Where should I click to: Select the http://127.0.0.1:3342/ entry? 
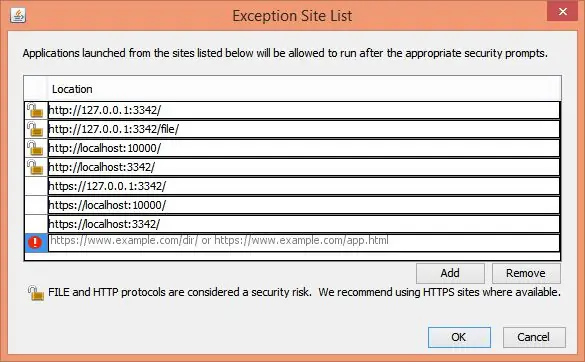(304, 110)
